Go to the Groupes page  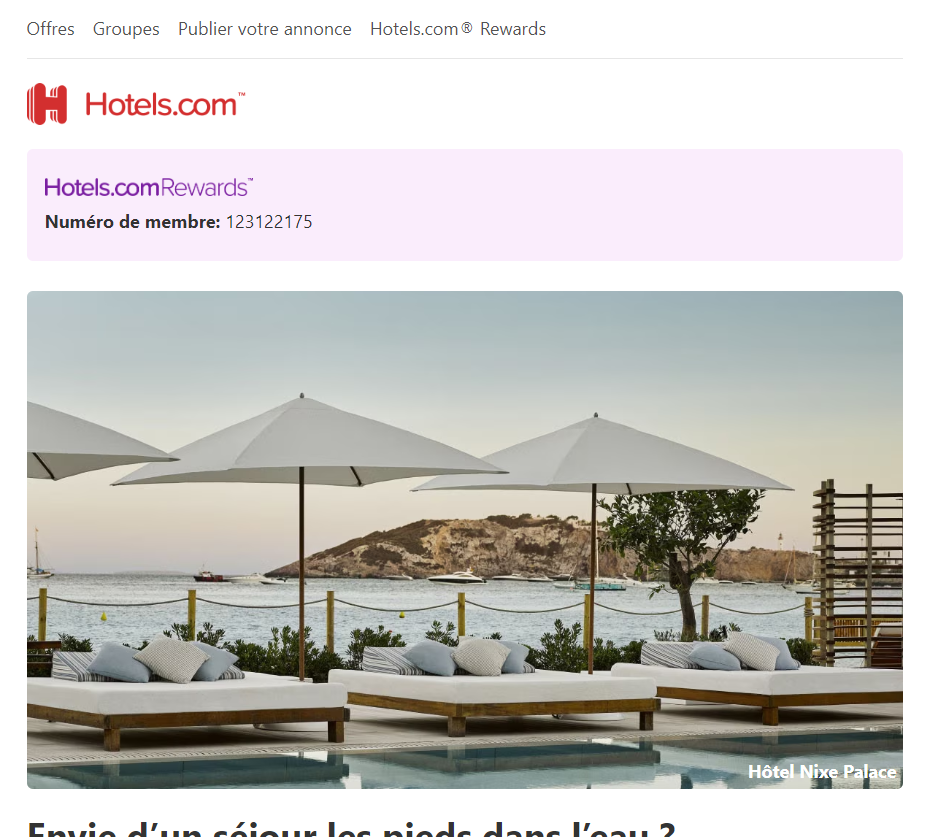(x=126, y=29)
